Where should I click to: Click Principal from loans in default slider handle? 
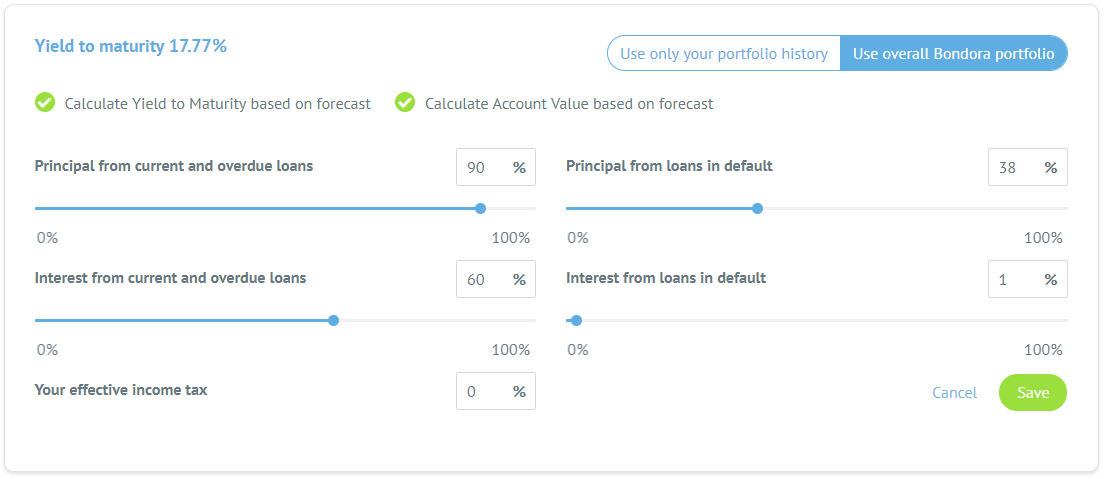click(x=757, y=209)
